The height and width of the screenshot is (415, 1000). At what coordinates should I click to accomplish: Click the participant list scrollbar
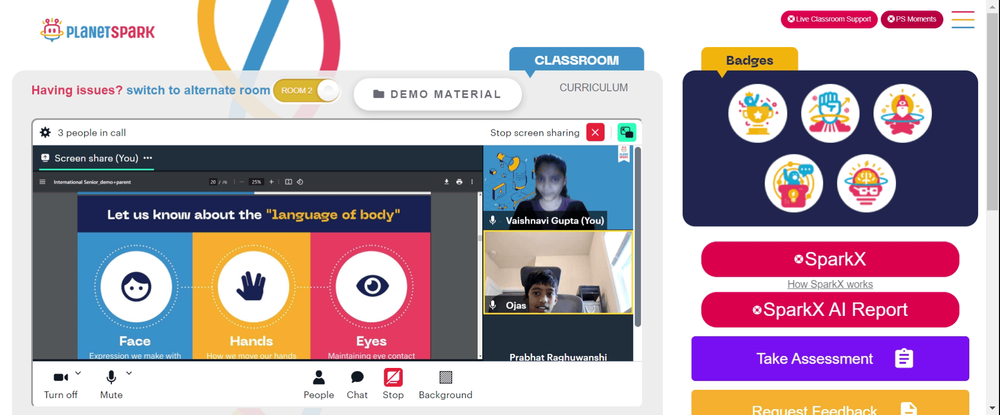(x=638, y=236)
